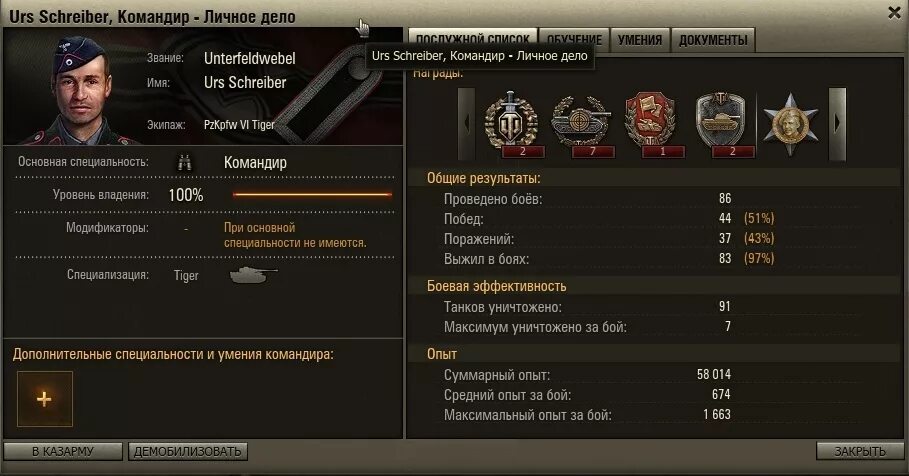Image resolution: width=909 pixels, height=476 pixels.
Task: Add a new commander skill with plus
Action: pyautogui.click(x=45, y=399)
